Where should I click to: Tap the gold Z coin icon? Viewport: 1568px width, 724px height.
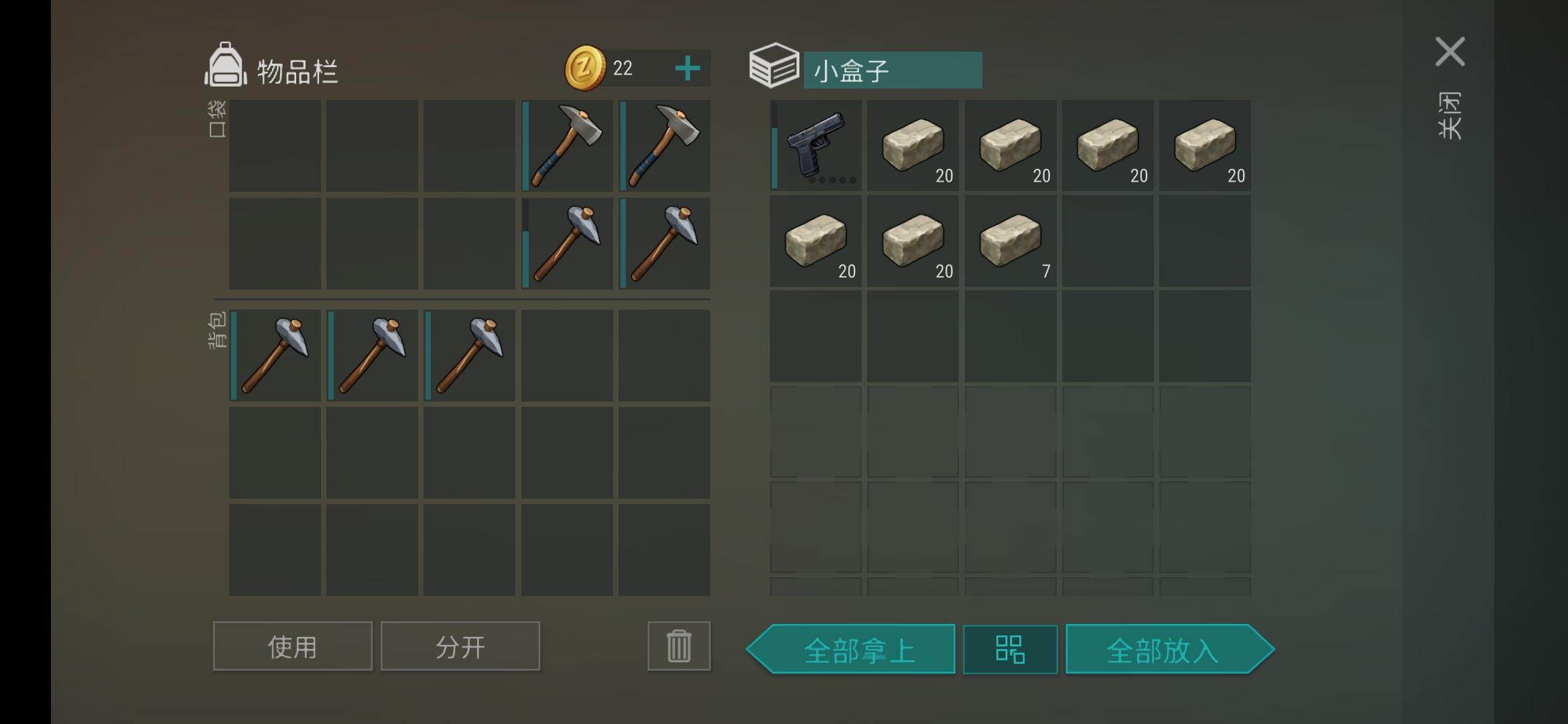585,68
